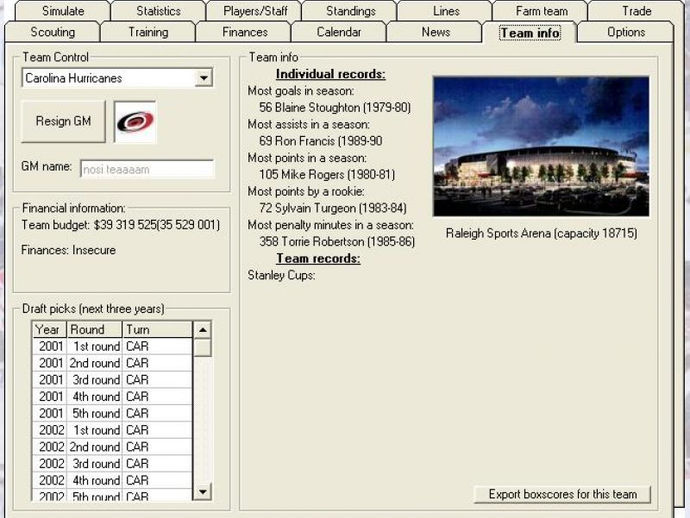Screen dimensions: 690x518
Task: Click the Raleigh Sports Arena capacity caption
Action: pyautogui.click(x=541, y=233)
